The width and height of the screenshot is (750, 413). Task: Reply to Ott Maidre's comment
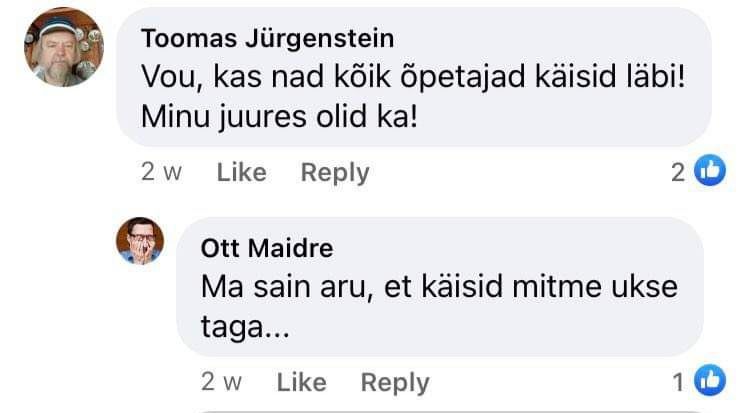(x=395, y=382)
